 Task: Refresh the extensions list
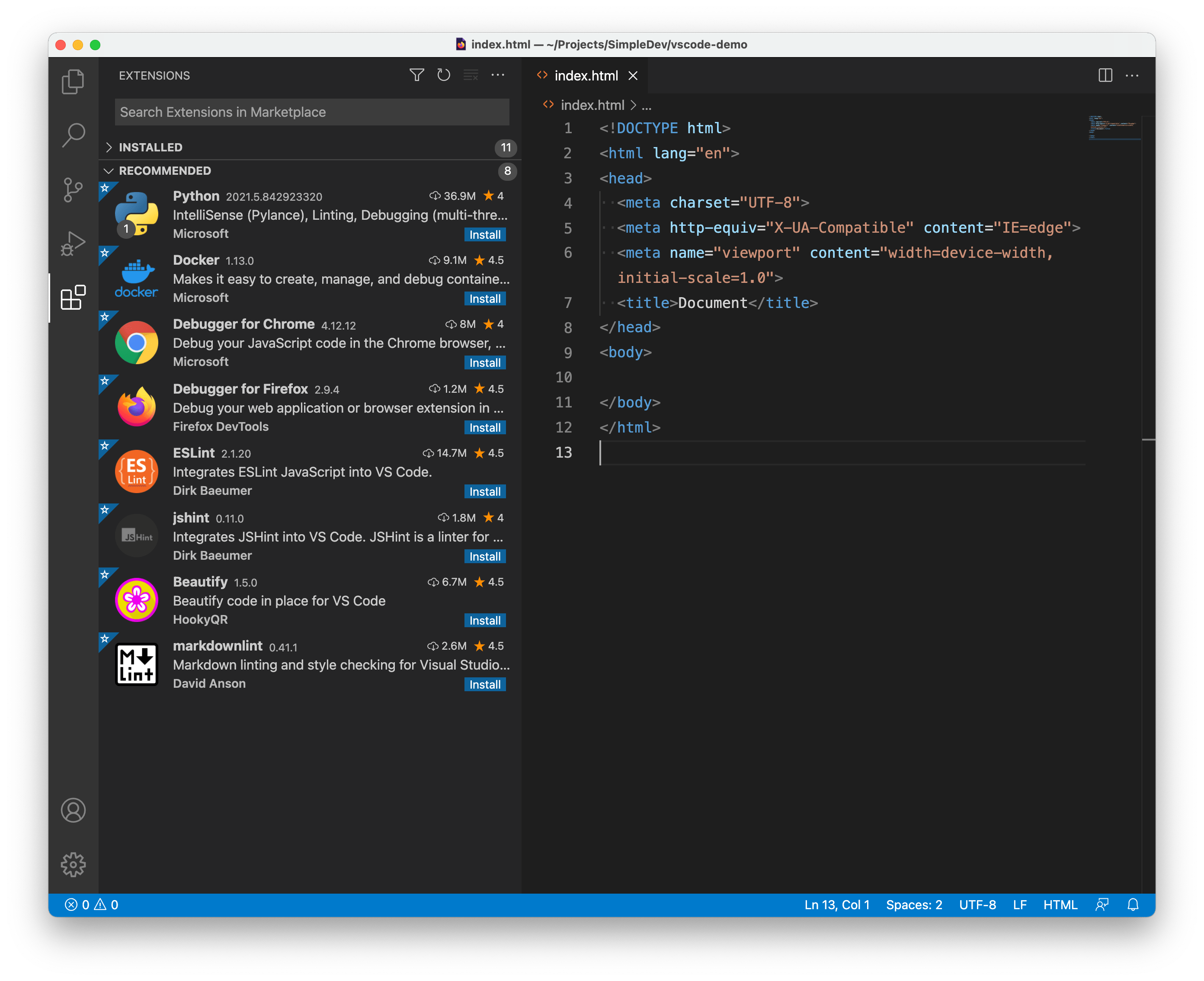pos(444,75)
